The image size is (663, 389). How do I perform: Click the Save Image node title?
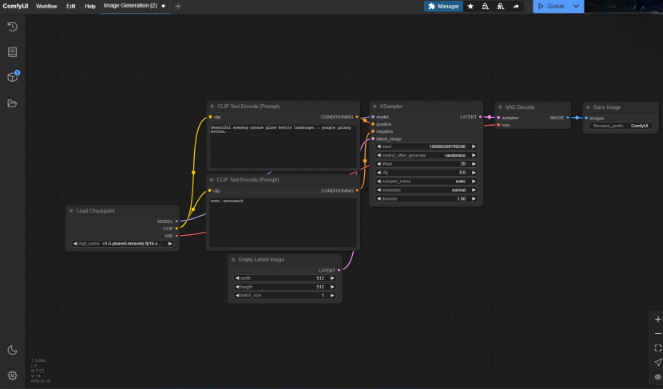pos(607,107)
